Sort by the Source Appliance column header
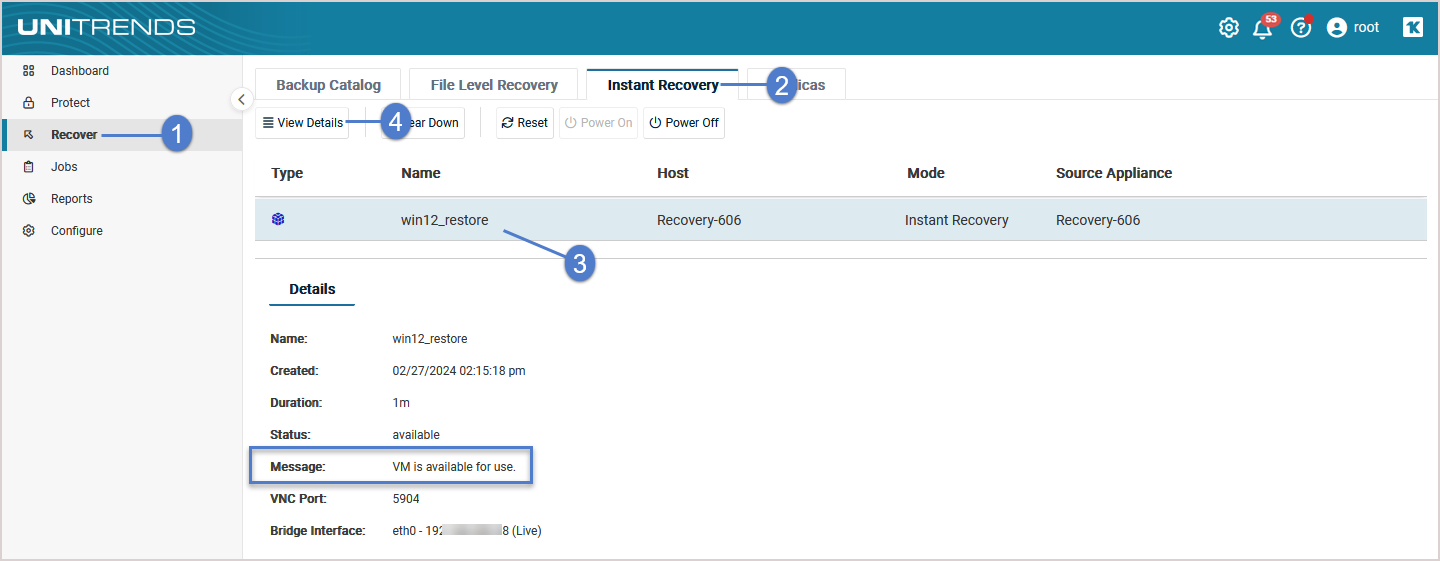1440x561 pixels. click(1114, 173)
